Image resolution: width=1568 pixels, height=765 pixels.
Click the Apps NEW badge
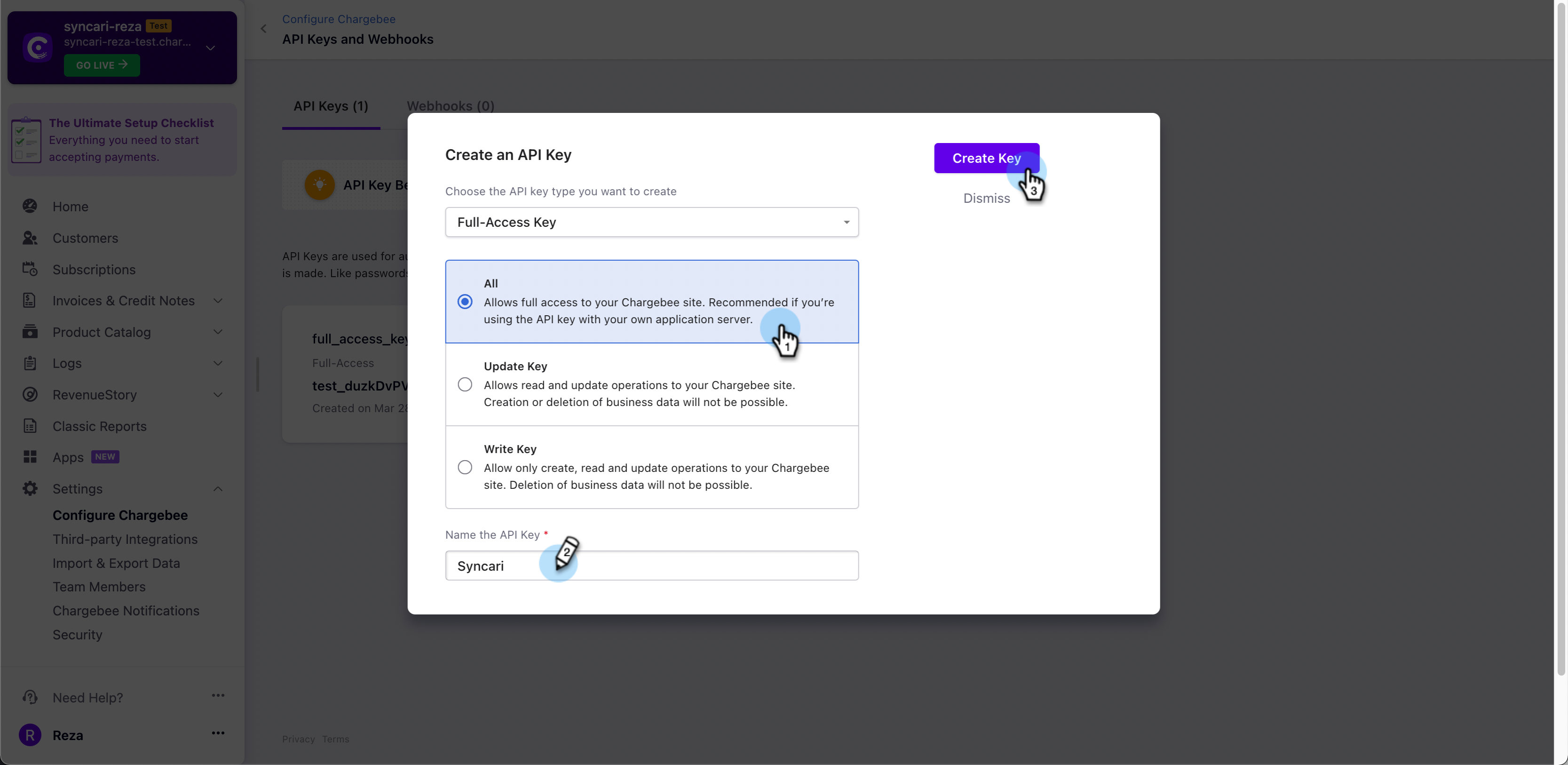(x=105, y=457)
